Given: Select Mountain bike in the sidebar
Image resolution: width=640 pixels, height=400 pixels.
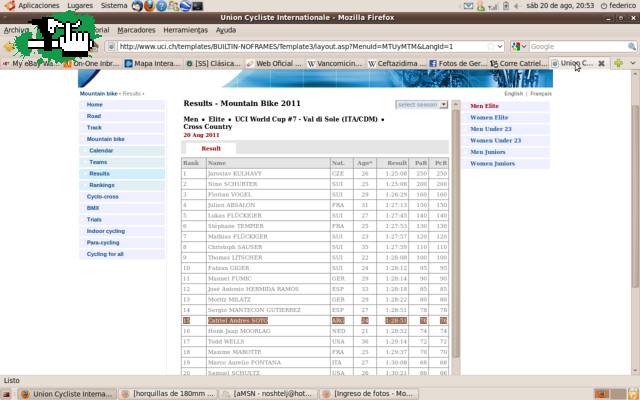Looking at the screenshot, I should tap(105, 139).
